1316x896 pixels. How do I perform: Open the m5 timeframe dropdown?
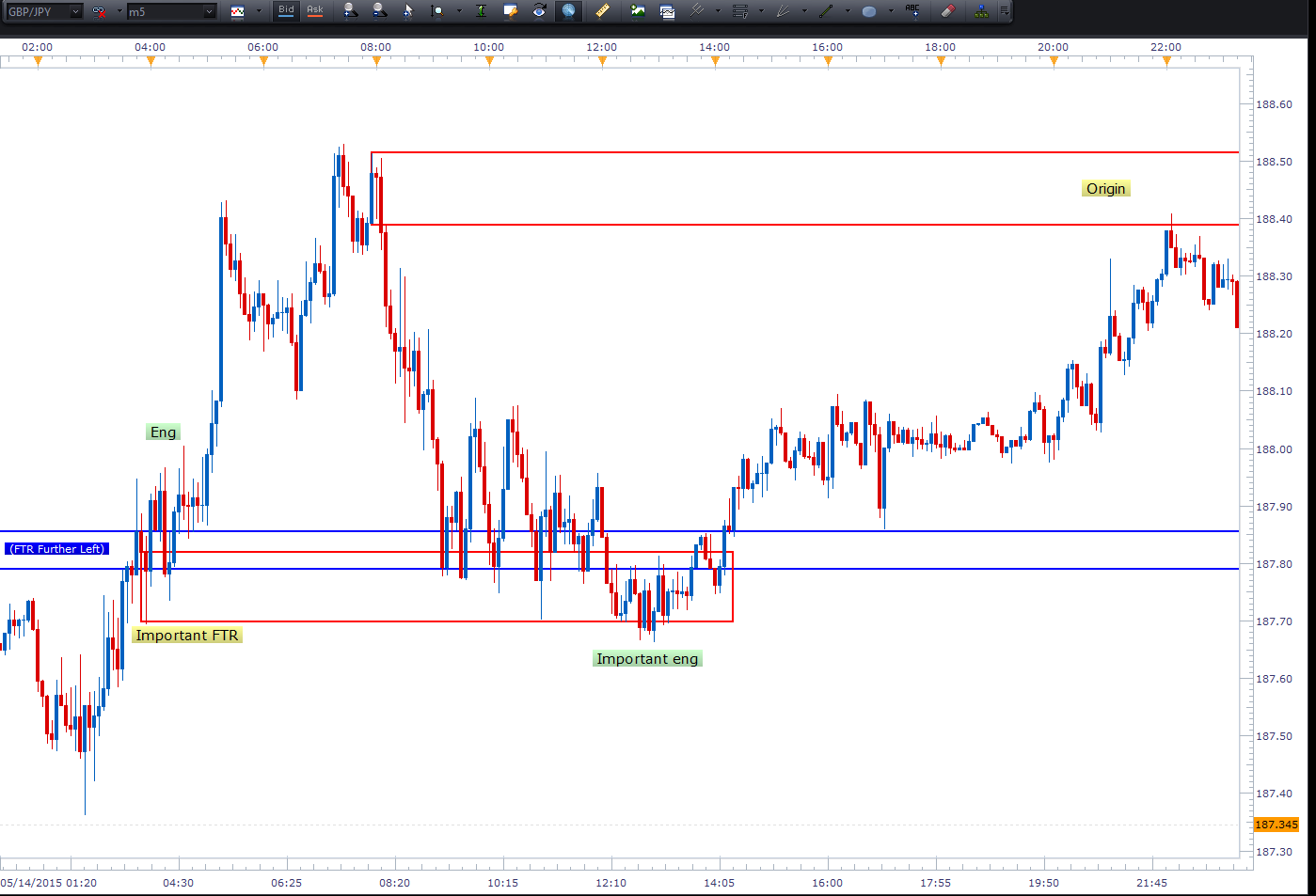[209, 12]
